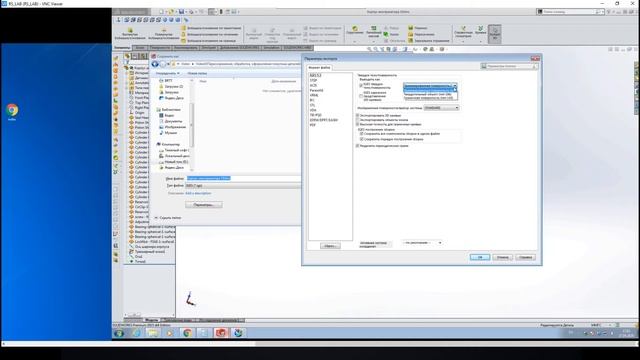Image resolution: width=640 pixels, height=360 pixels.
Task: Click the Add a description link
Action: [198, 193]
